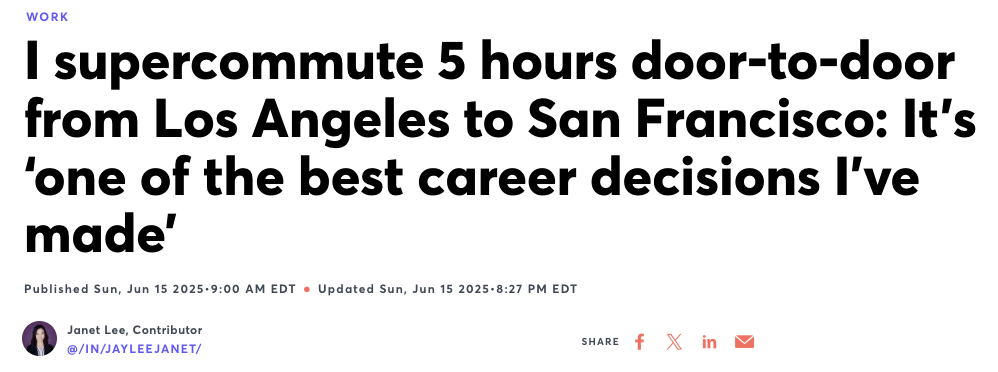
Task: Click the red dot between timestamps
Action: click(307, 289)
